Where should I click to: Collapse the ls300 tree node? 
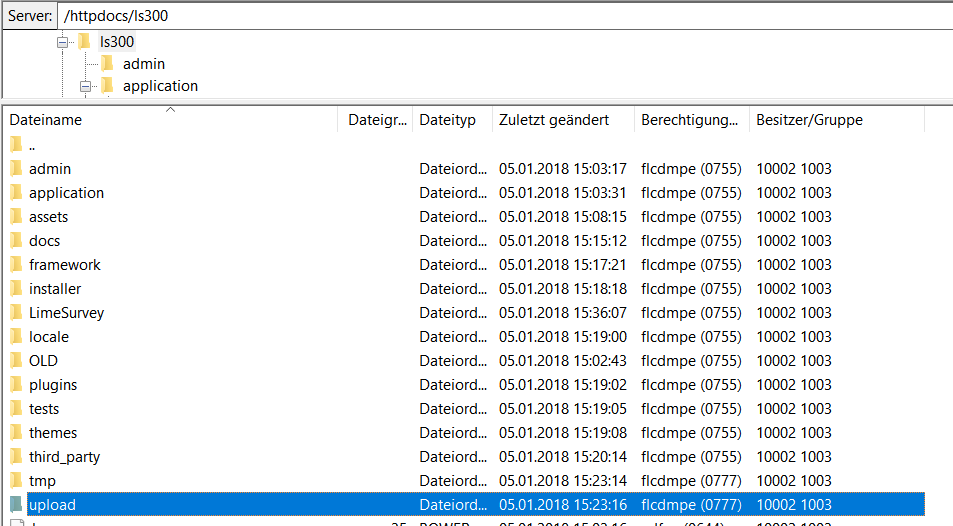62,43
